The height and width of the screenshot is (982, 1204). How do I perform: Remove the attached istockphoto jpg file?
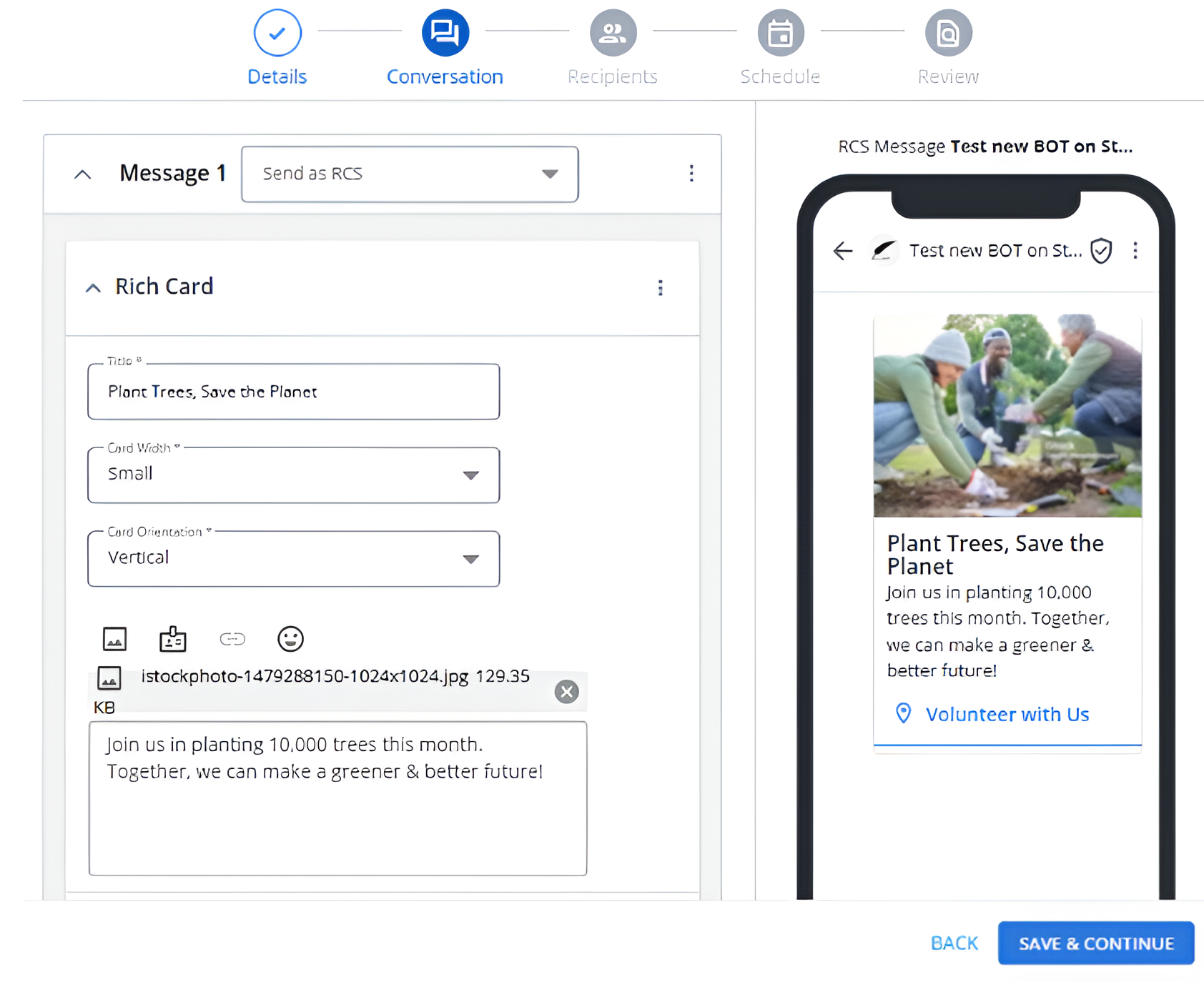[566, 691]
